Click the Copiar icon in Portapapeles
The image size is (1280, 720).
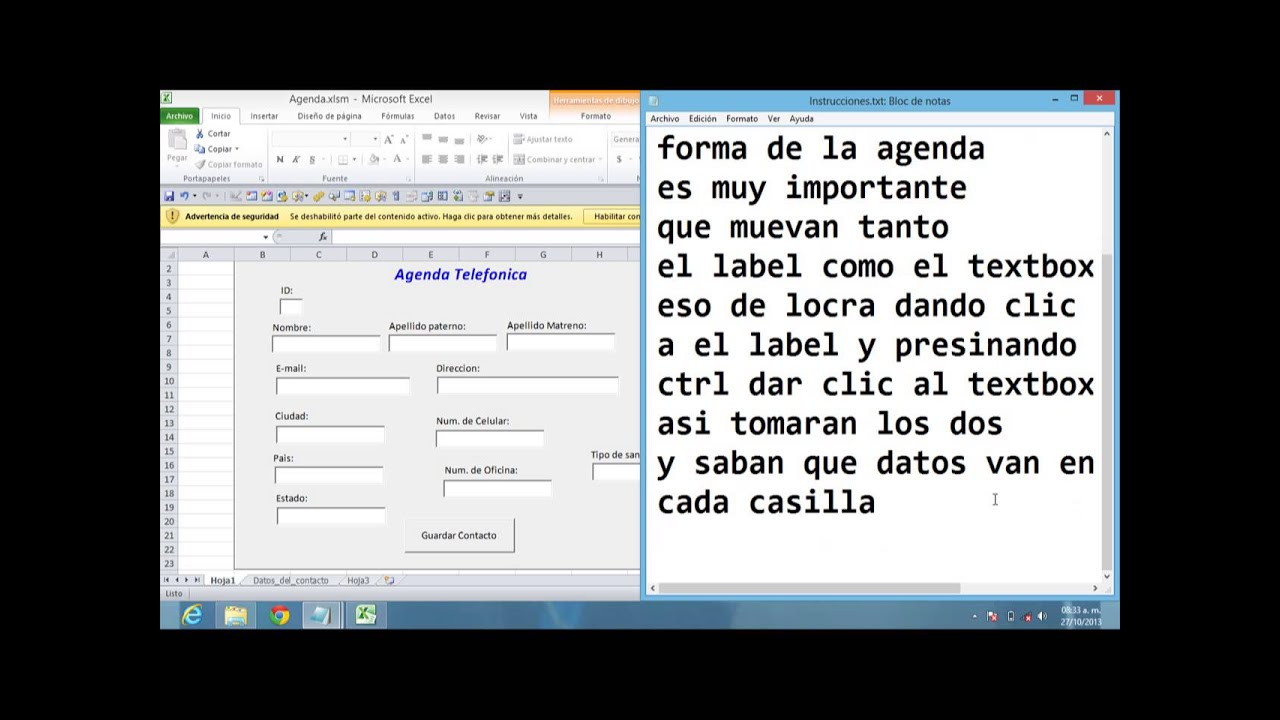200,149
